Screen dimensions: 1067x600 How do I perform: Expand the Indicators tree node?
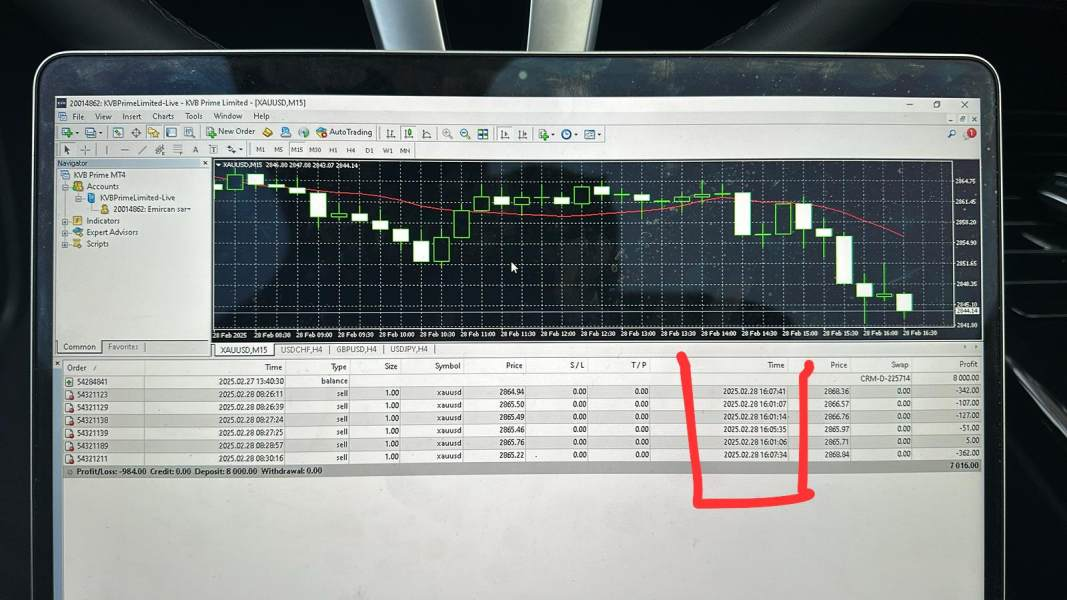[65, 222]
